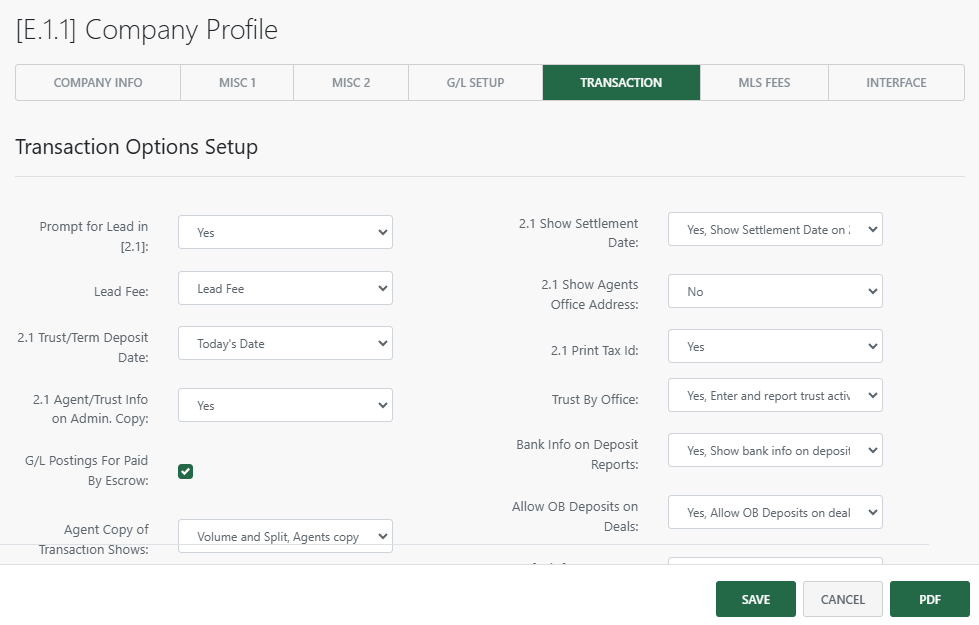
Task: Switch to the Interface tab
Action: click(x=896, y=82)
